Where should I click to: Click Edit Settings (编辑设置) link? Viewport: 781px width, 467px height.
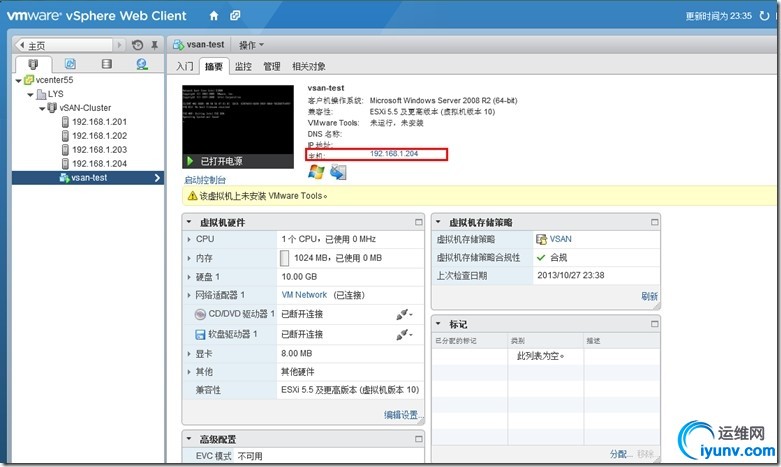[403, 415]
